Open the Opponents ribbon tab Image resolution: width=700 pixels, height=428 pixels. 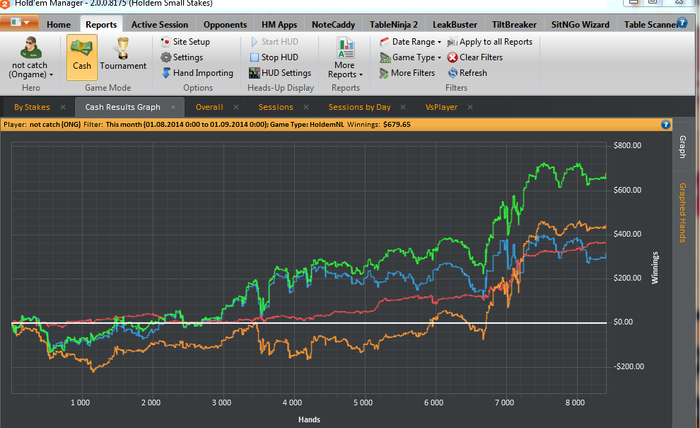coord(225,25)
